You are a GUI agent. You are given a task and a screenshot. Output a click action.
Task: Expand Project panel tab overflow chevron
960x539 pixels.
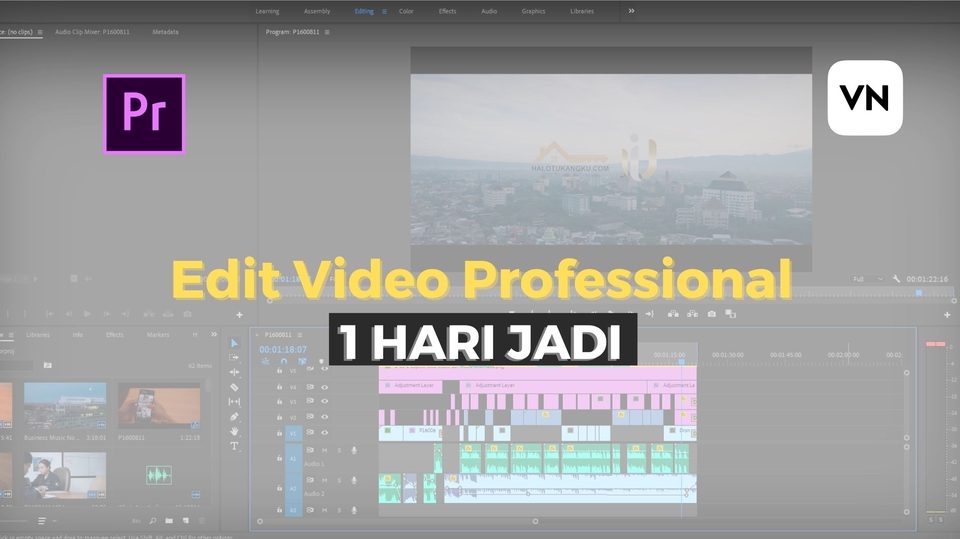click(214, 334)
